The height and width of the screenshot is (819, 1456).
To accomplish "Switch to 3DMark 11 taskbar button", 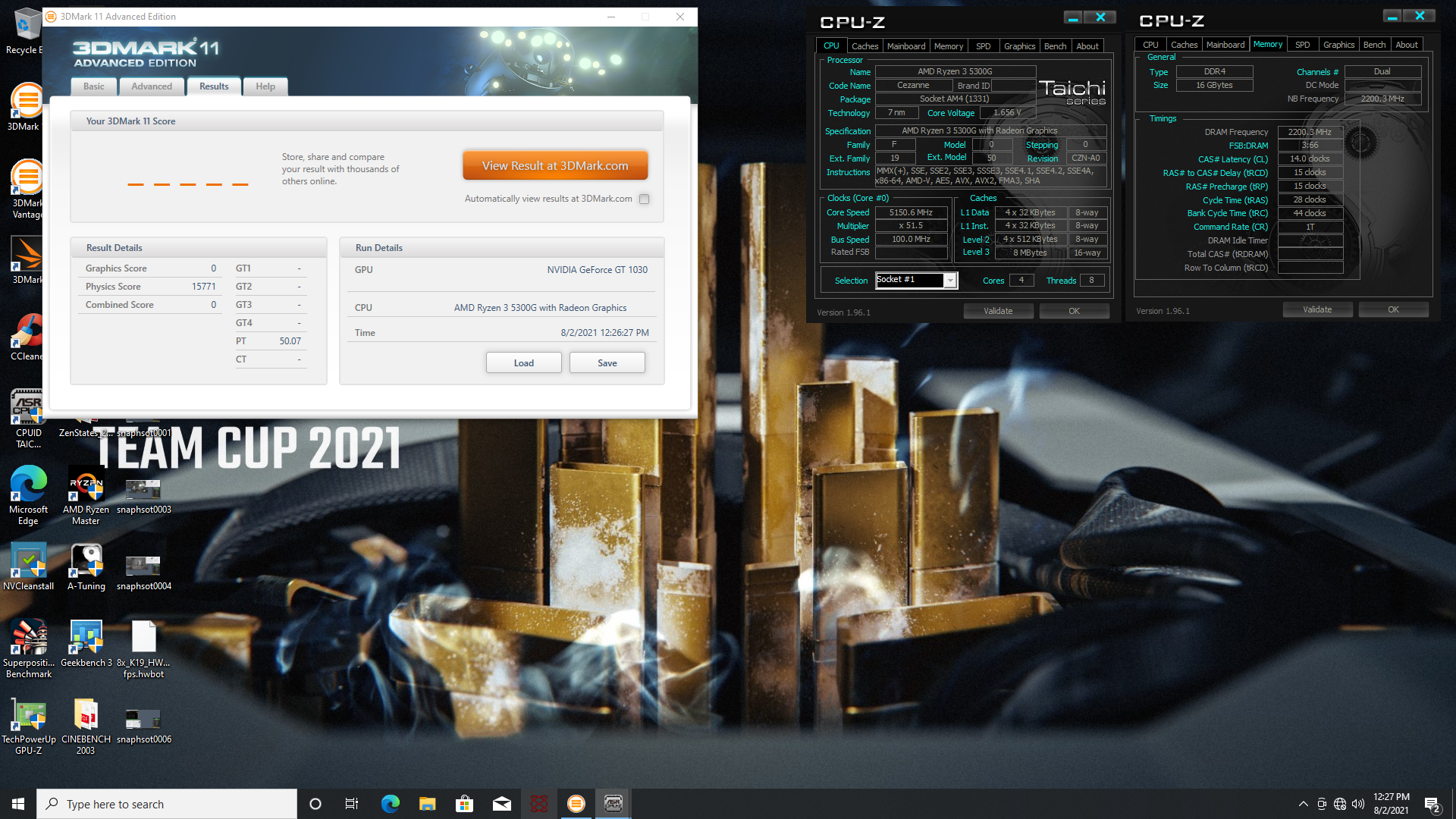I will (x=576, y=804).
